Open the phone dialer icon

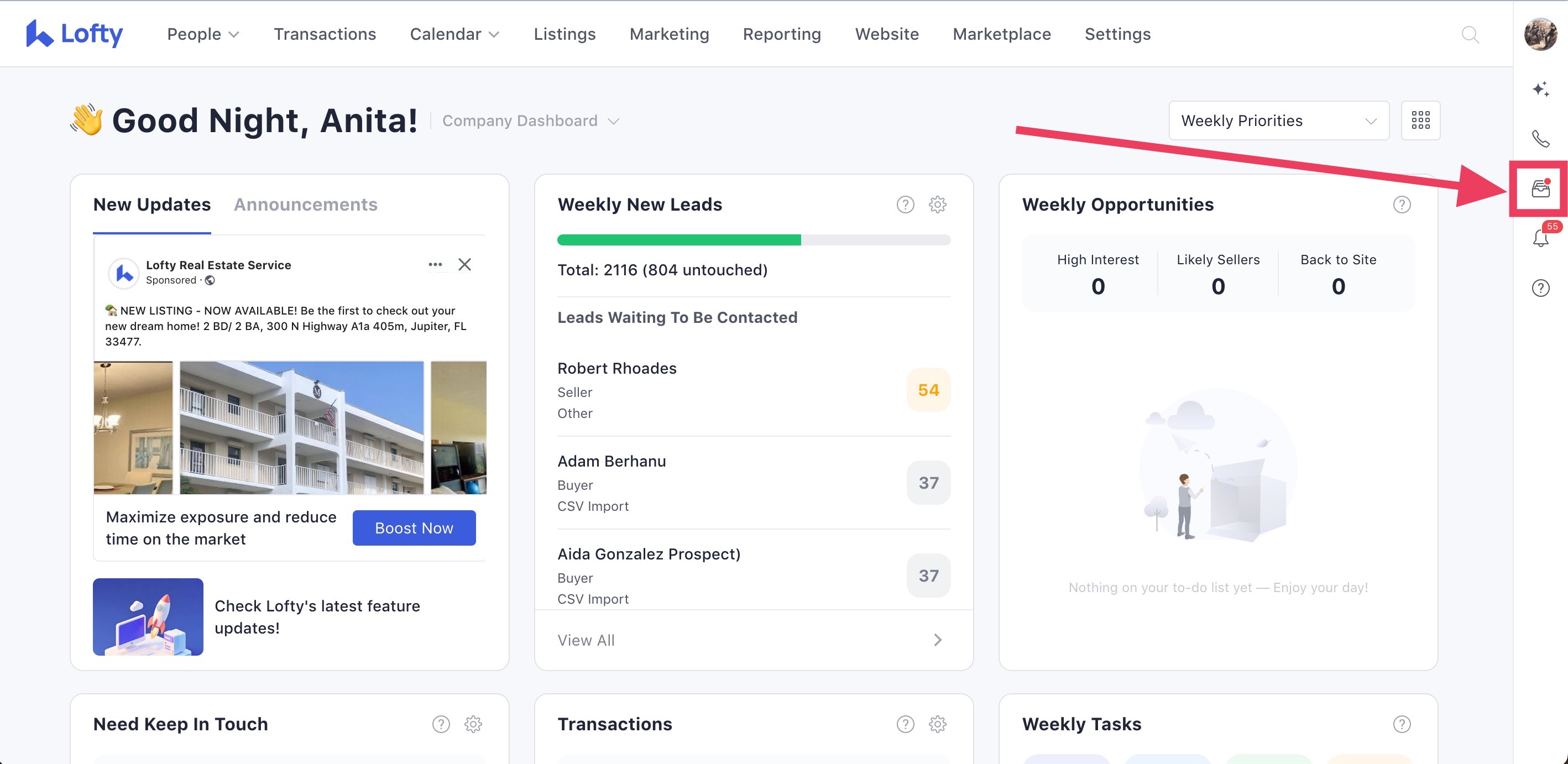click(1540, 139)
